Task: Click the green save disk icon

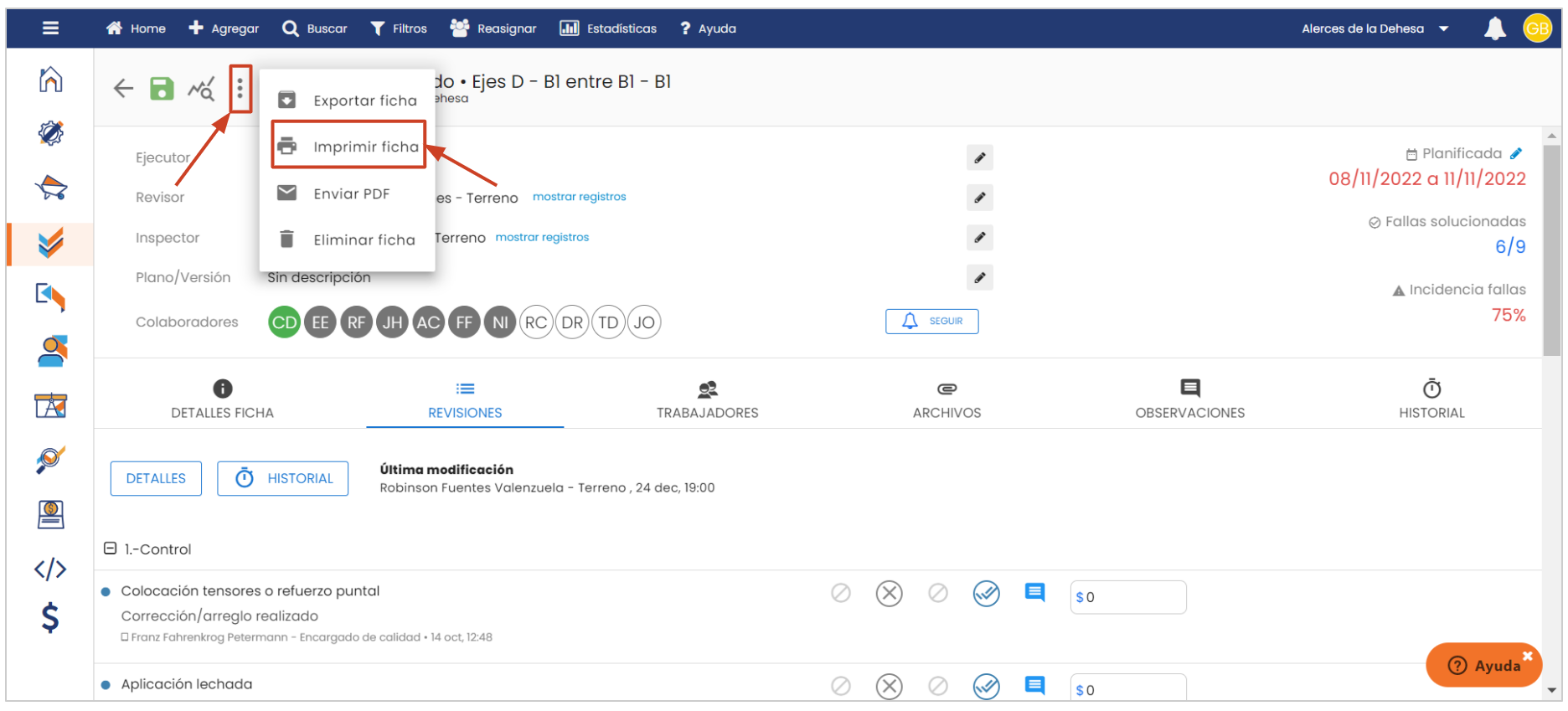Action: tap(162, 88)
